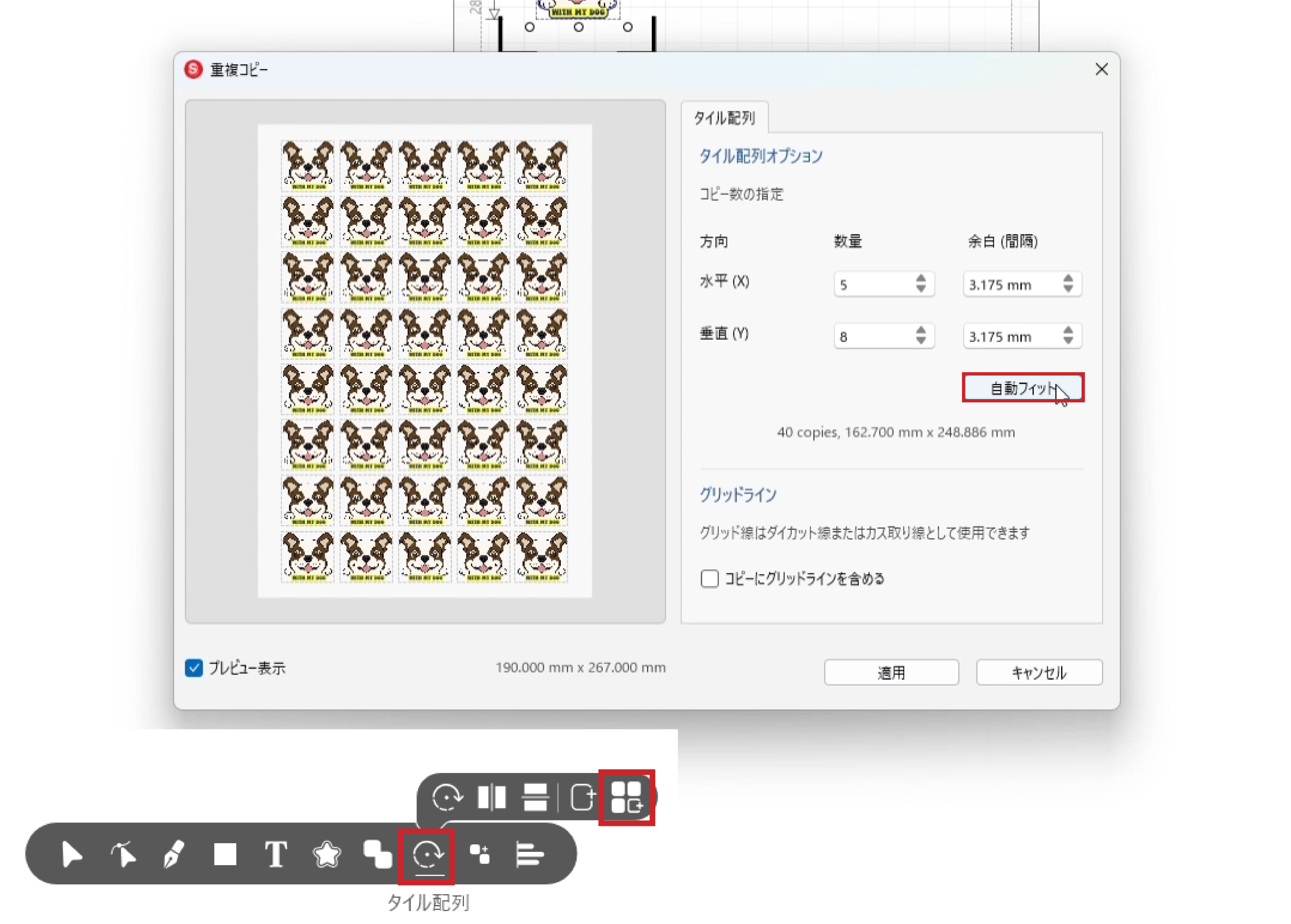Screen dimensions: 1291x924
Task: Click the '190.000 mm x 267.000 mm' size text
Action: pos(580,668)
